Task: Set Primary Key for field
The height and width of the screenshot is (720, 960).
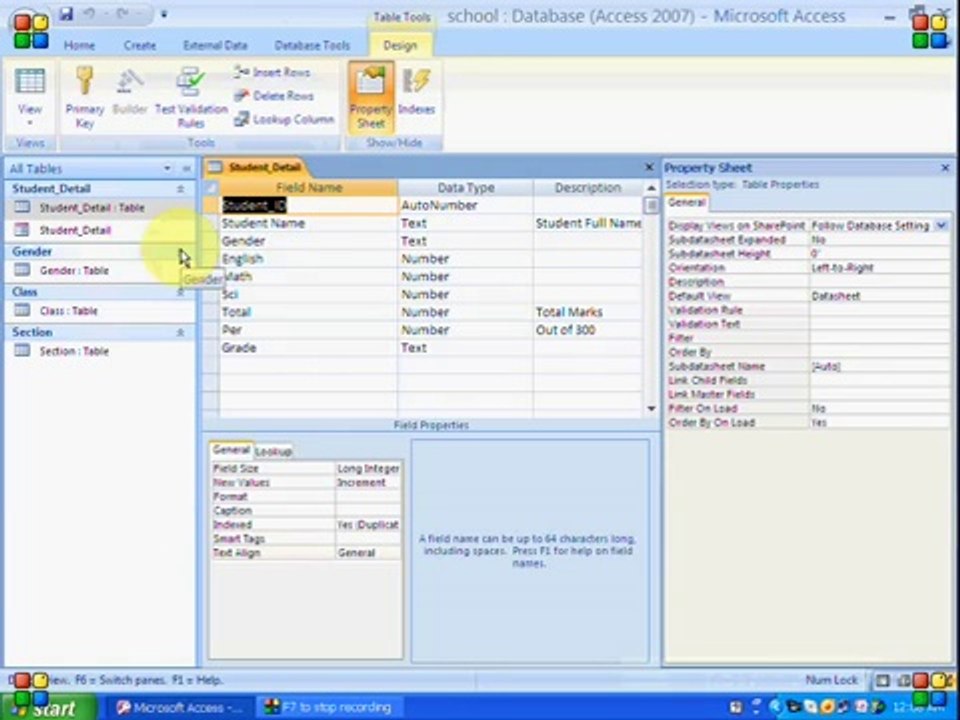Action: (x=84, y=98)
